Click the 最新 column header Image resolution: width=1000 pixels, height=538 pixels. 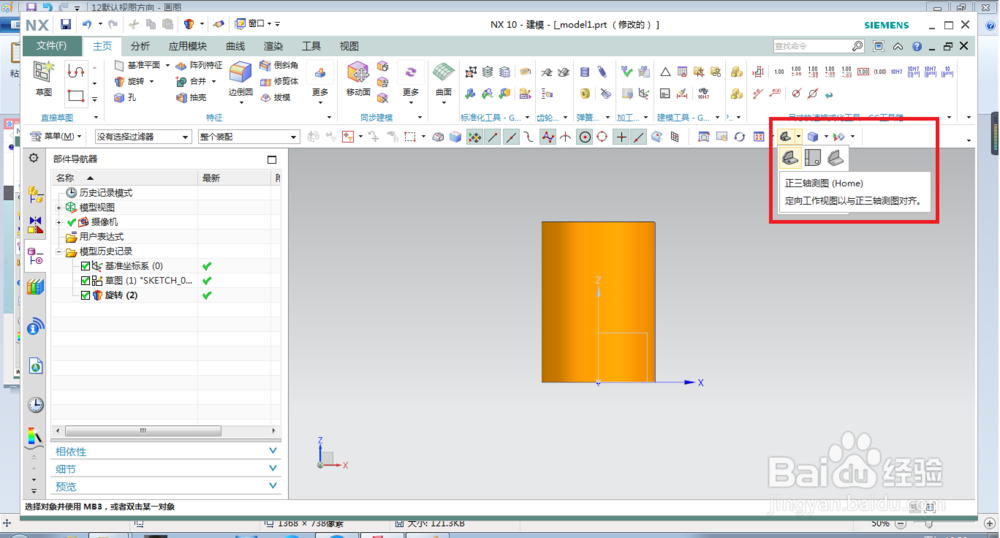click(x=235, y=178)
